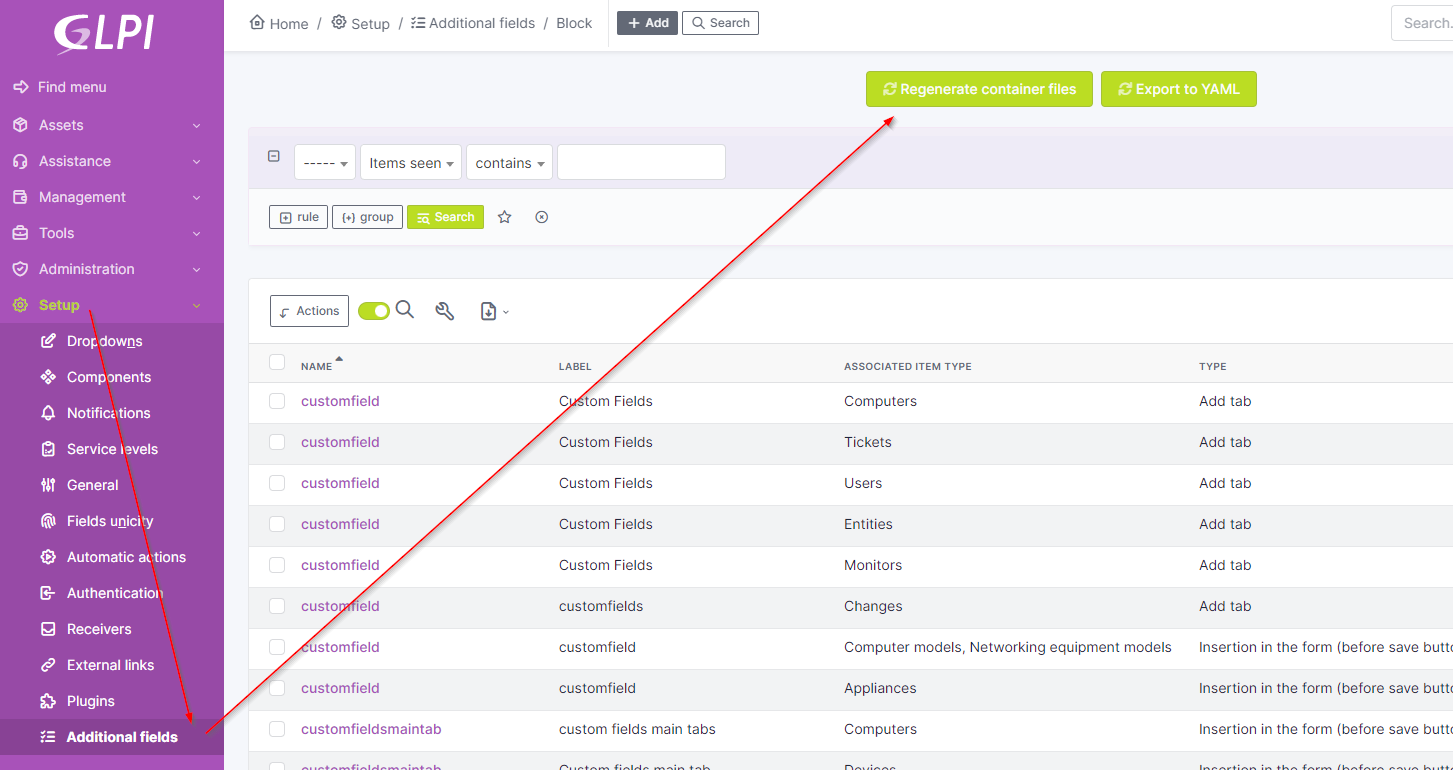Open the Components setup section

[x=109, y=377]
